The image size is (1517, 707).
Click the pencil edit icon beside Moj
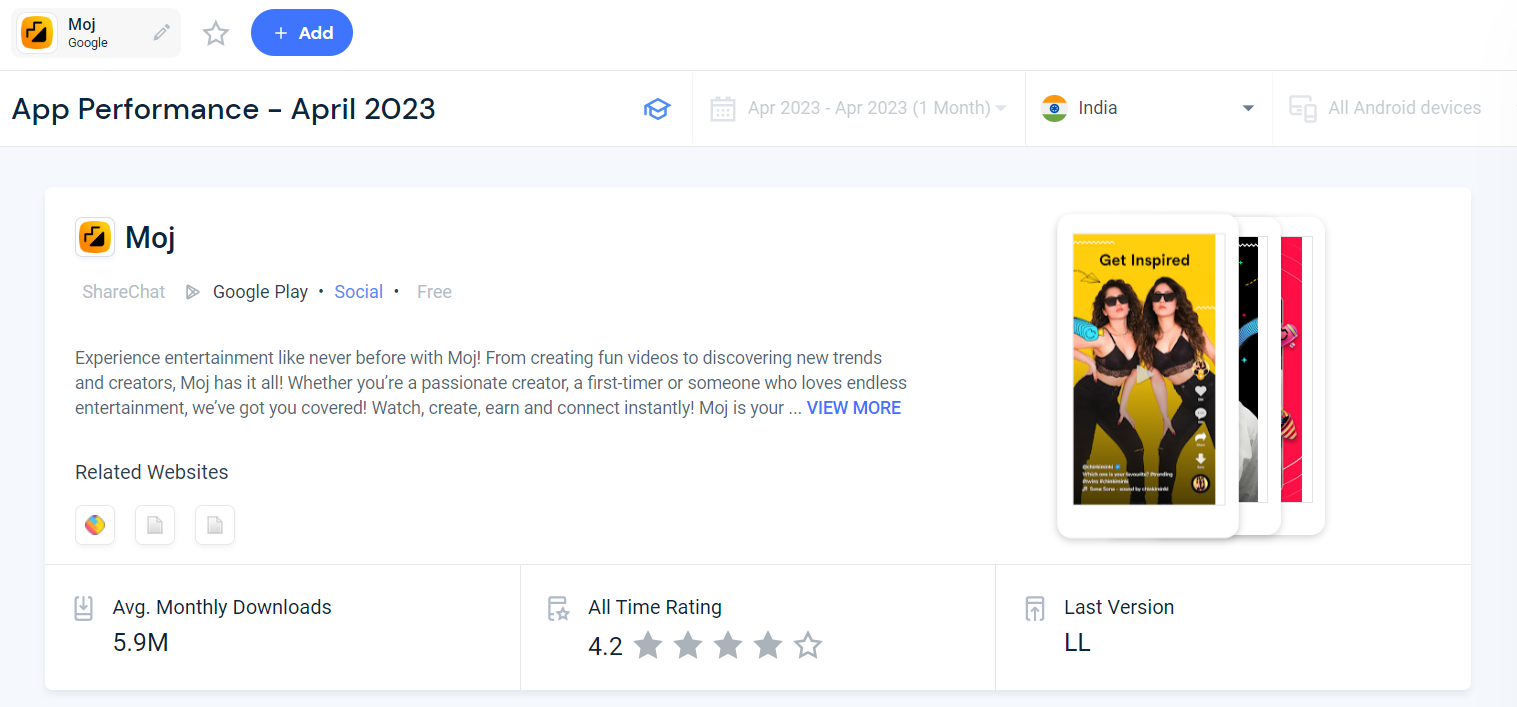[161, 33]
